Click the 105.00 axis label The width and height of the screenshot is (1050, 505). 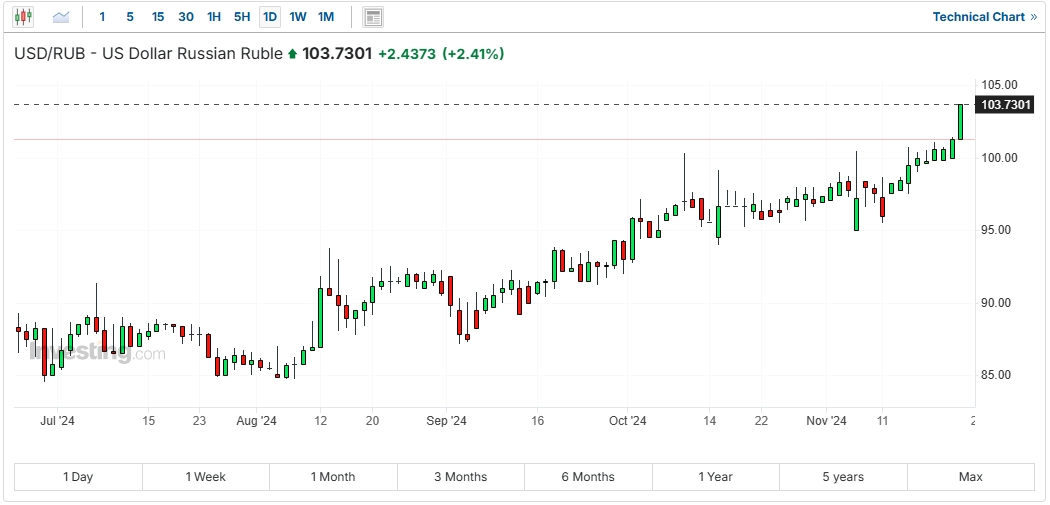(999, 85)
